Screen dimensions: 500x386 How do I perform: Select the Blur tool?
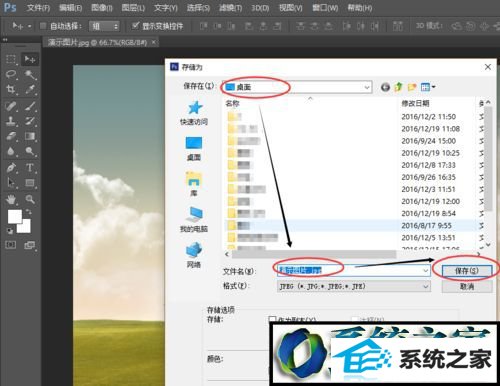point(11,151)
